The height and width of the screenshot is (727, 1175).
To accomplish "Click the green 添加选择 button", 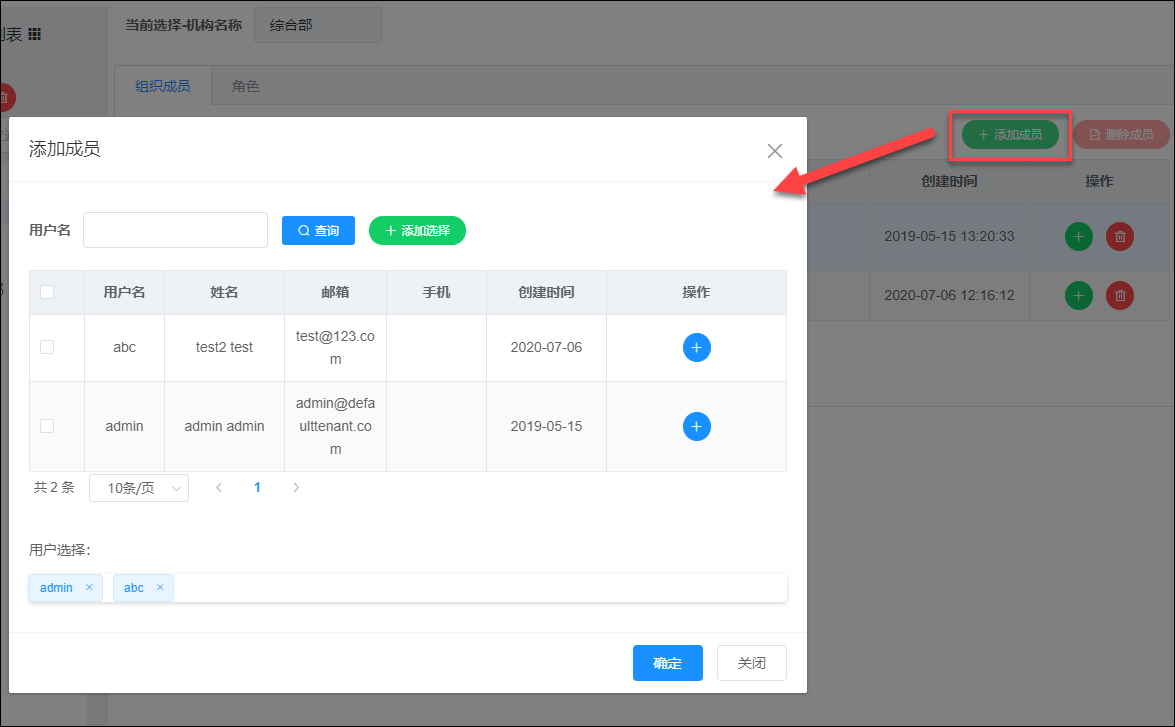I will [417, 231].
